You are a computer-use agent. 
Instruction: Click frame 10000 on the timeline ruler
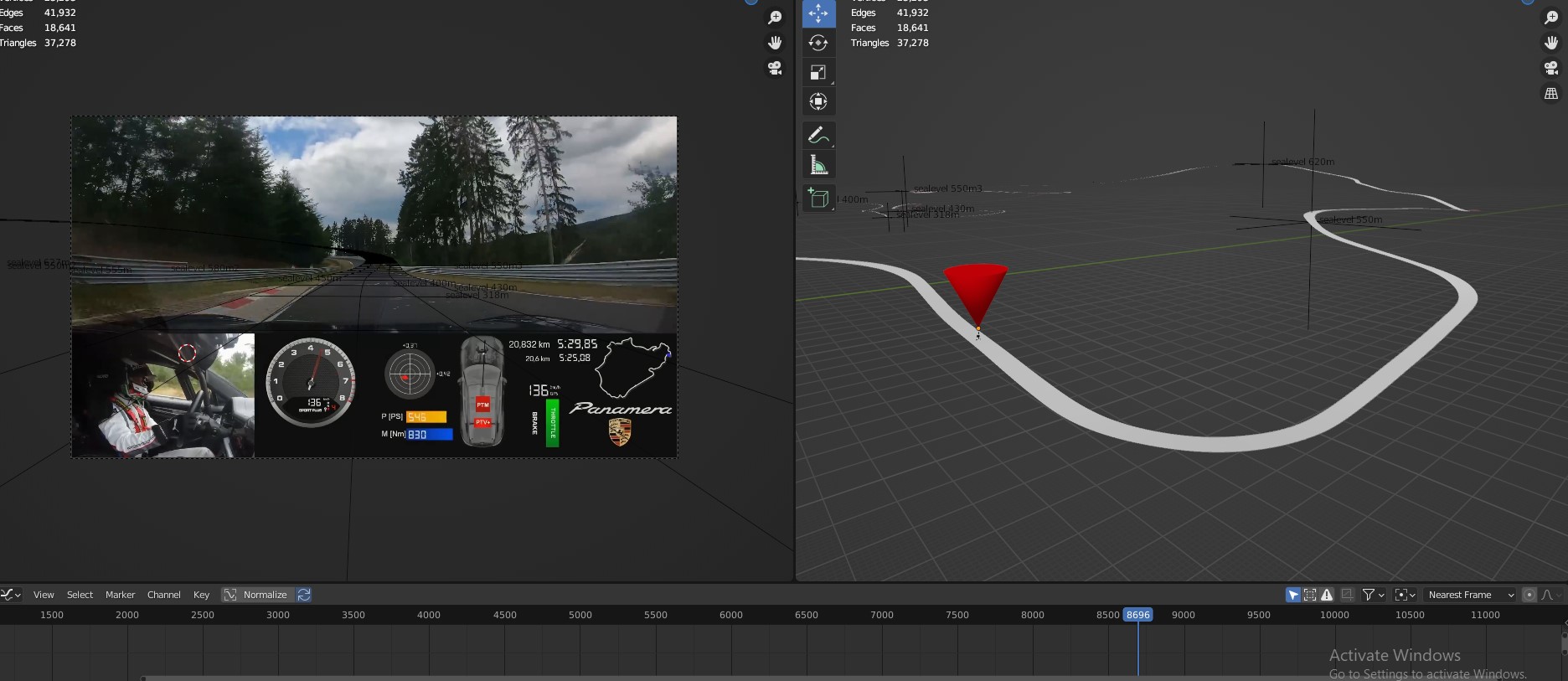coord(1334,615)
